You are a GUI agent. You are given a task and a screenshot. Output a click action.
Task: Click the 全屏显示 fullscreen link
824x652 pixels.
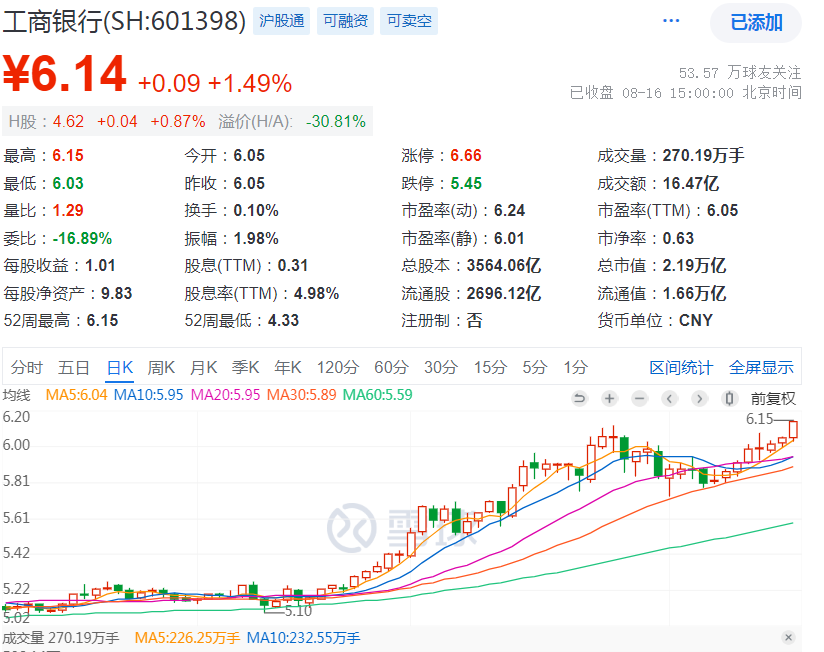[x=761, y=367]
